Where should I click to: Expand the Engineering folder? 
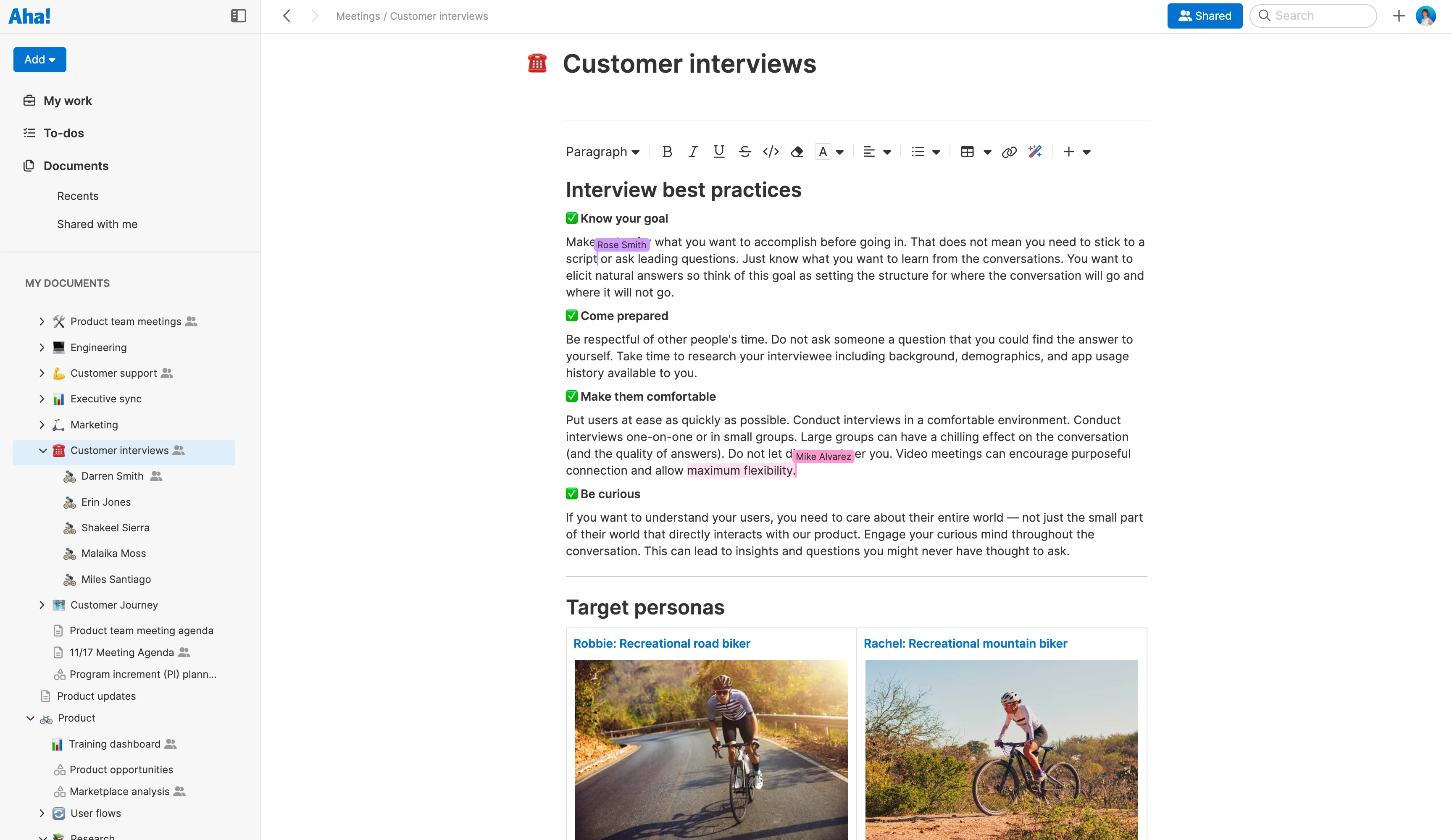coord(42,347)
